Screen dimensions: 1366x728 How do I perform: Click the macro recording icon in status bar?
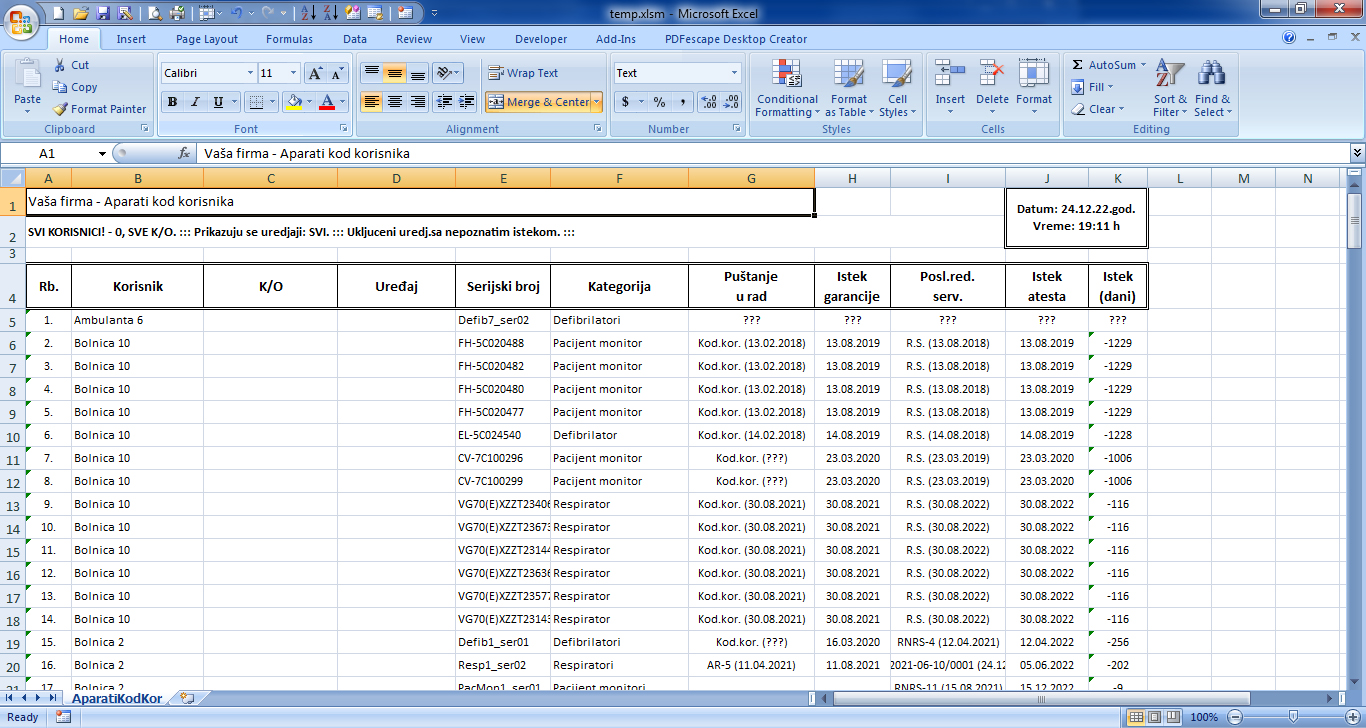(63, 717)
